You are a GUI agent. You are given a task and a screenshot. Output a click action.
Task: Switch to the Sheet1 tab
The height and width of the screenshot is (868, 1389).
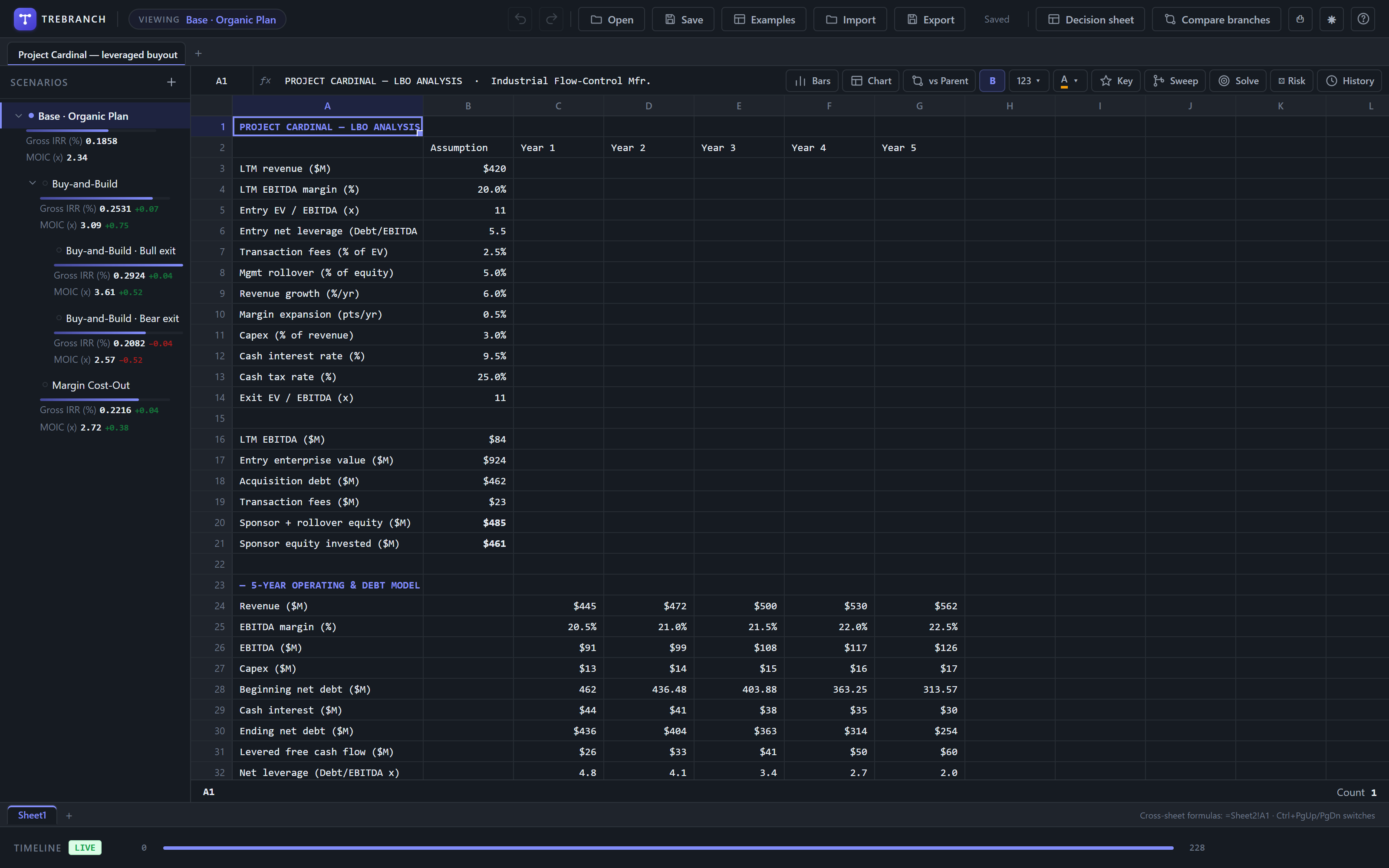pos(32,815)
